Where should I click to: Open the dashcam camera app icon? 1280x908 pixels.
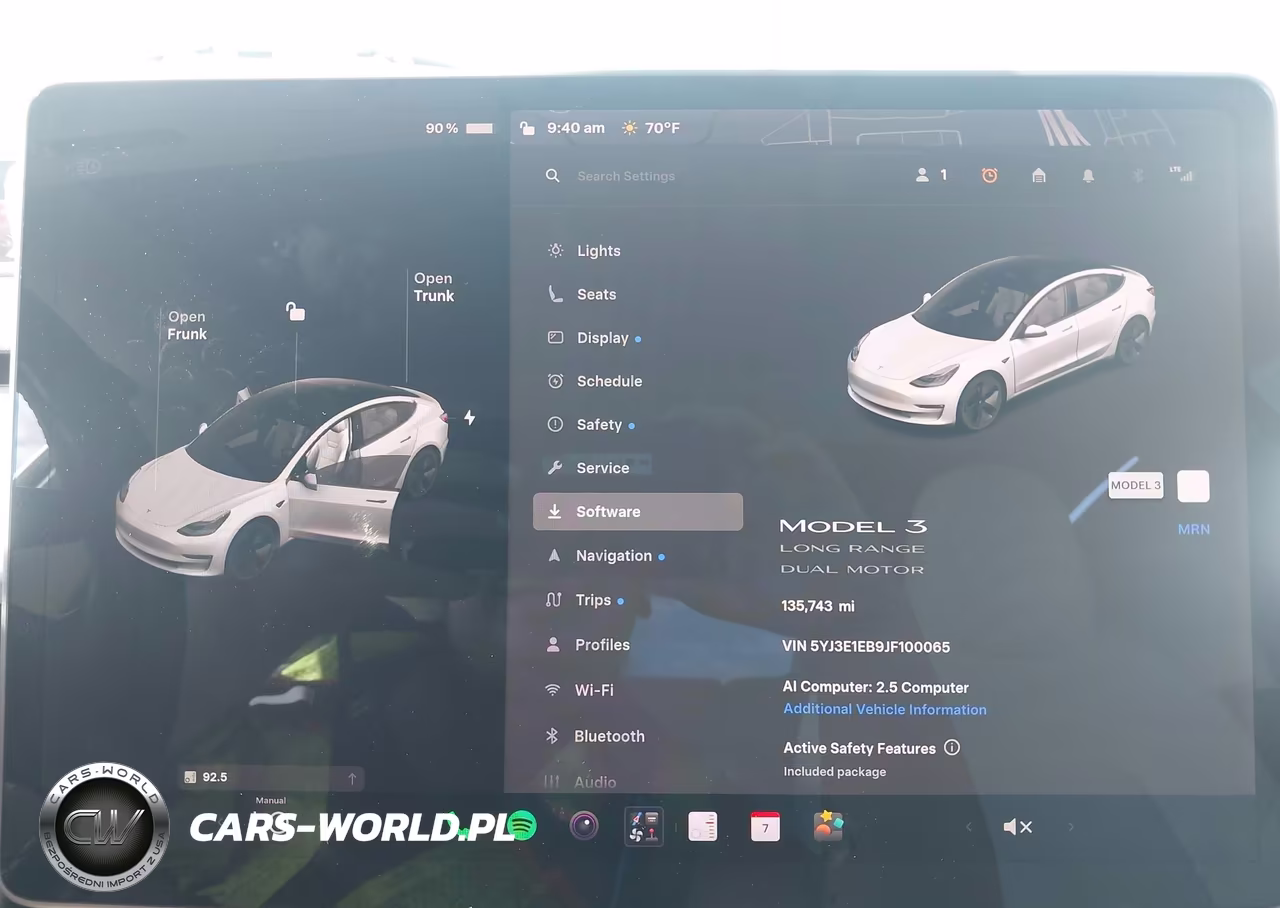[584, 826]
